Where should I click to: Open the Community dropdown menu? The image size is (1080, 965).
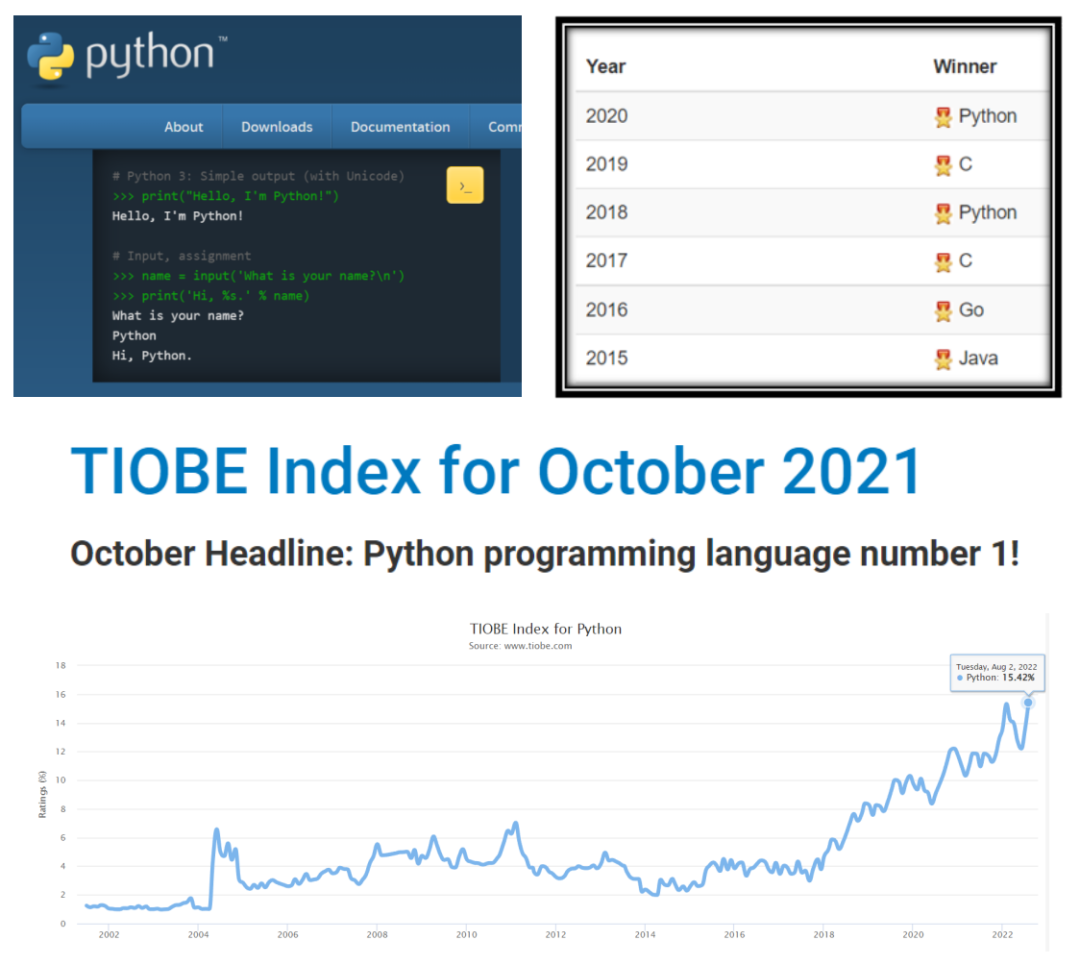coord(506,126)
